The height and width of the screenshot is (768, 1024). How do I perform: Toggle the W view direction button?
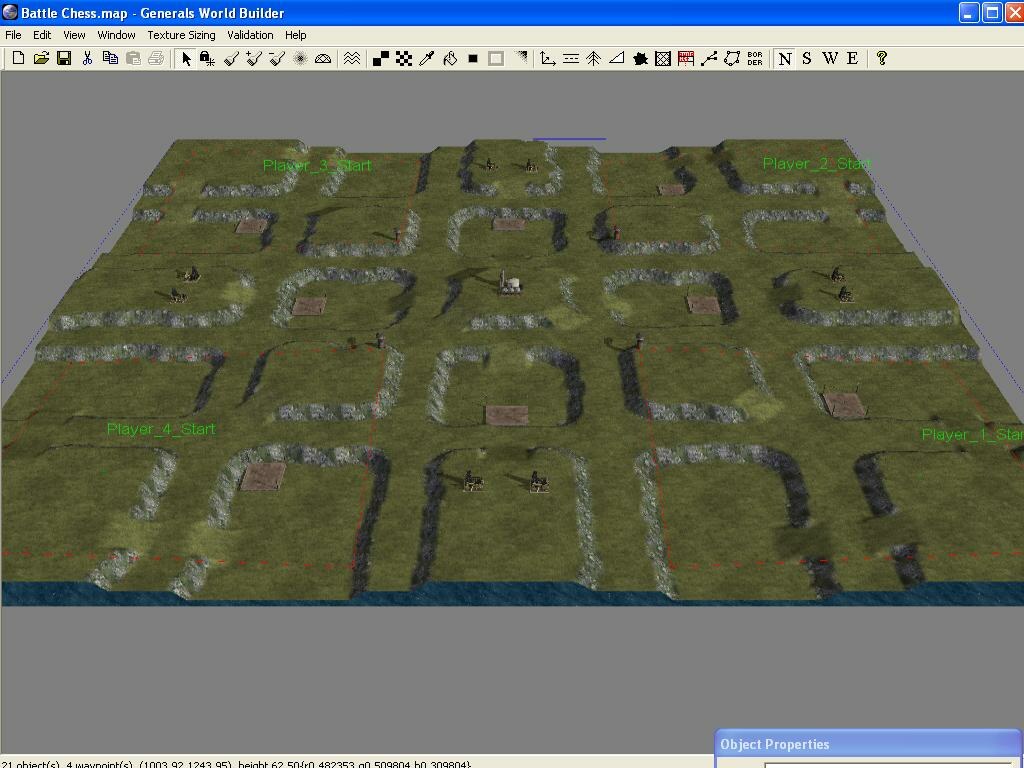(830, 59)
